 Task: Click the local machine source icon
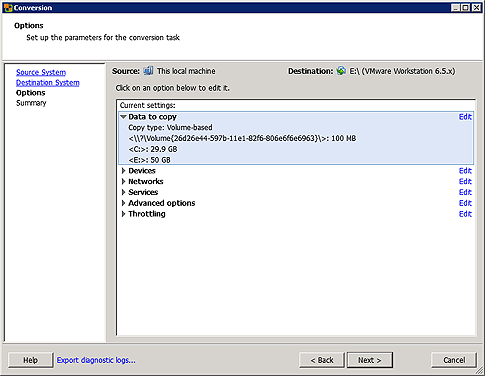coord(148,71)
